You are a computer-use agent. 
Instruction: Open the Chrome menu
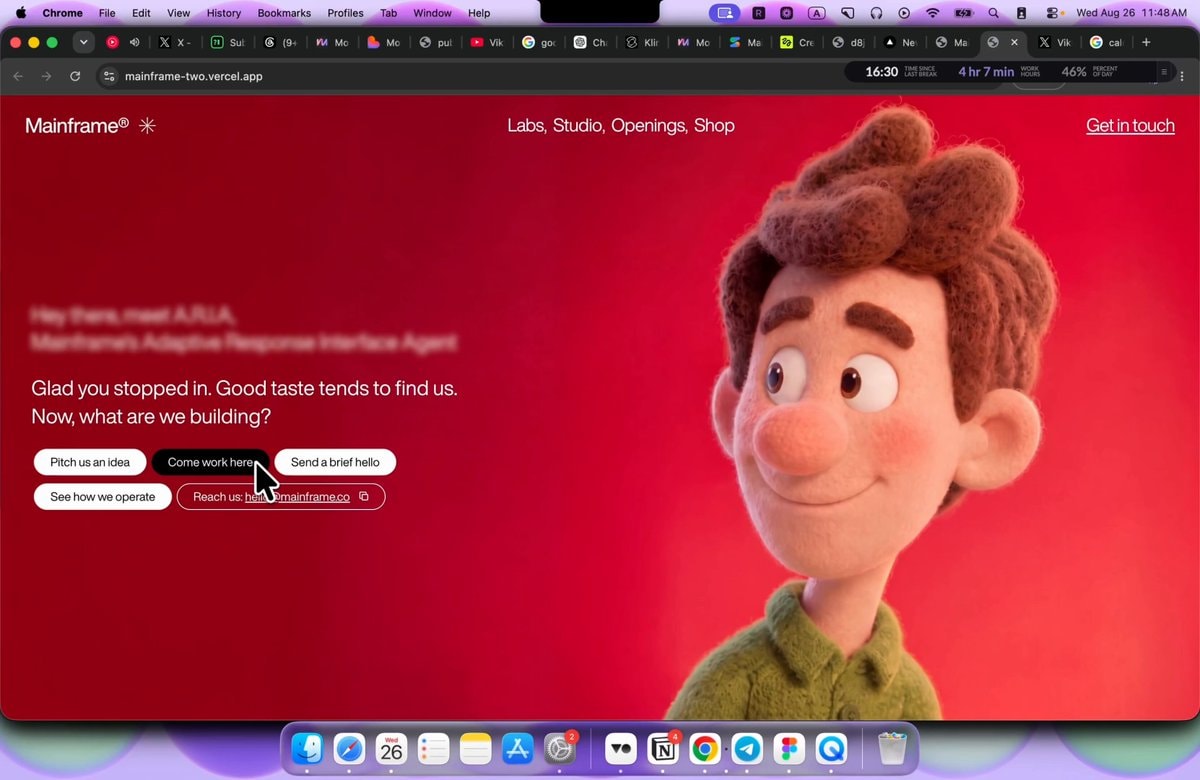pyautogui.click(x=62, y=13)
